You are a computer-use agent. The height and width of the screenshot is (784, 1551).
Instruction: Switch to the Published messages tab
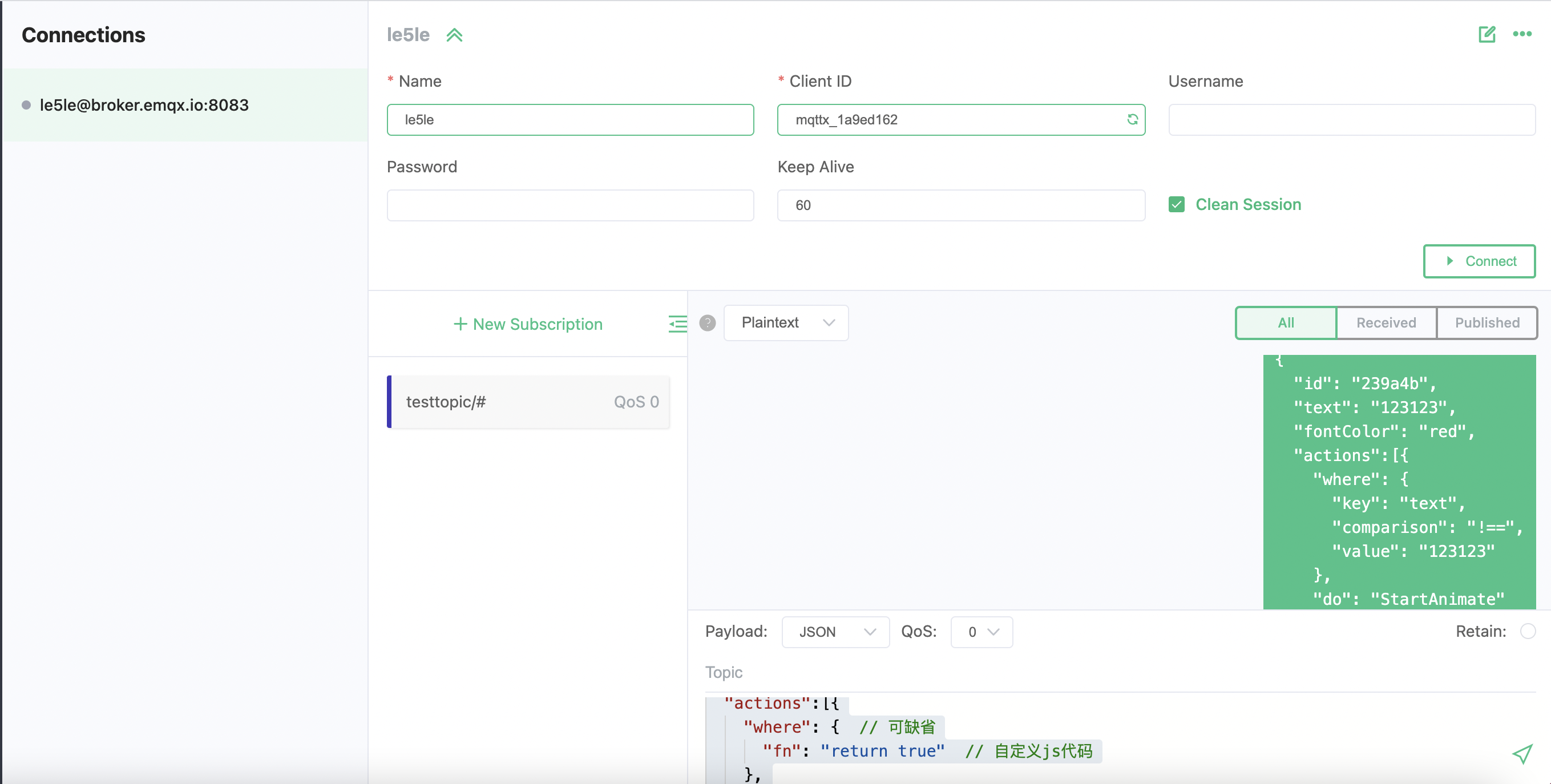[1487, 323]
